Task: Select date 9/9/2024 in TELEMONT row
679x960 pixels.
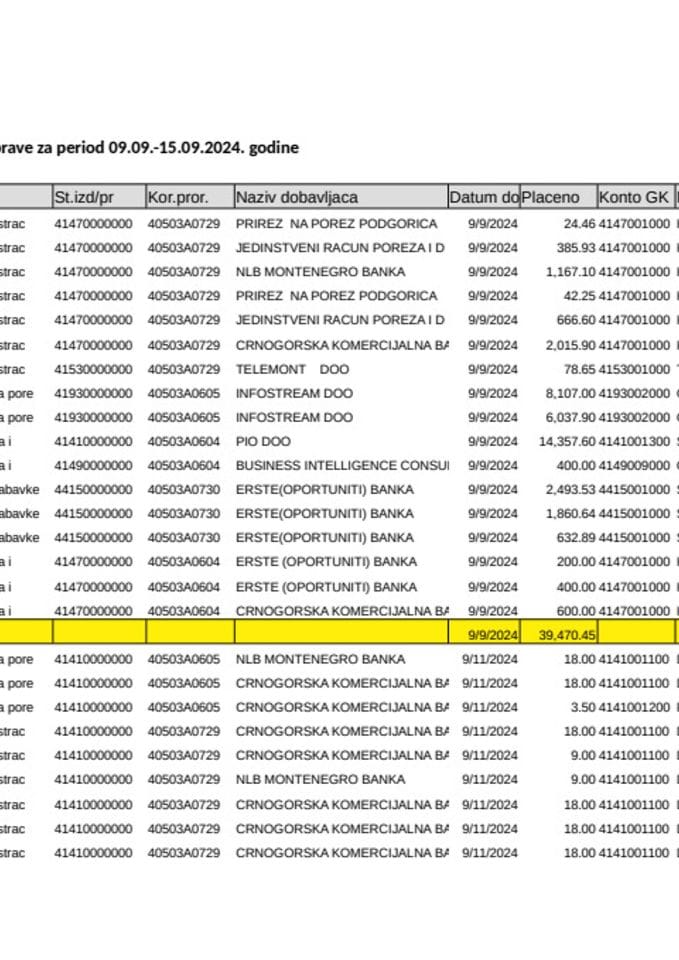Action: click(493, 369)
